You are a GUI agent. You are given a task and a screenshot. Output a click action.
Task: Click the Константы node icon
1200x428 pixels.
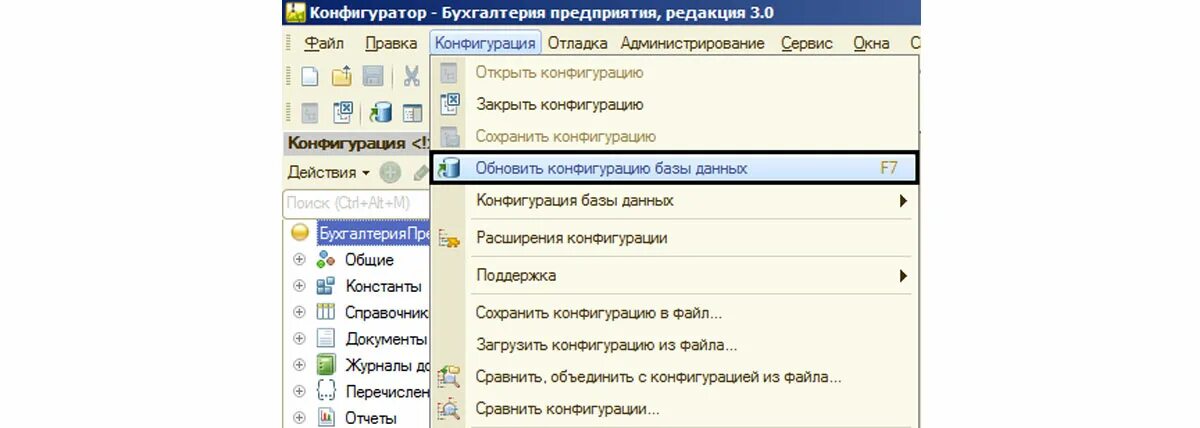coord(326,285)
